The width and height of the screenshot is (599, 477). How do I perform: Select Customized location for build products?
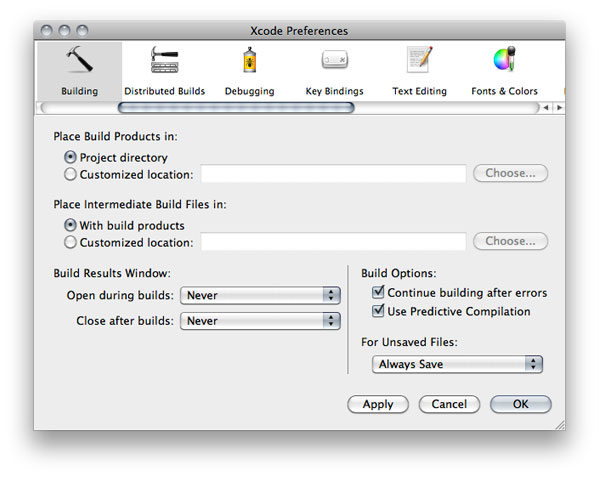point(70,174)
